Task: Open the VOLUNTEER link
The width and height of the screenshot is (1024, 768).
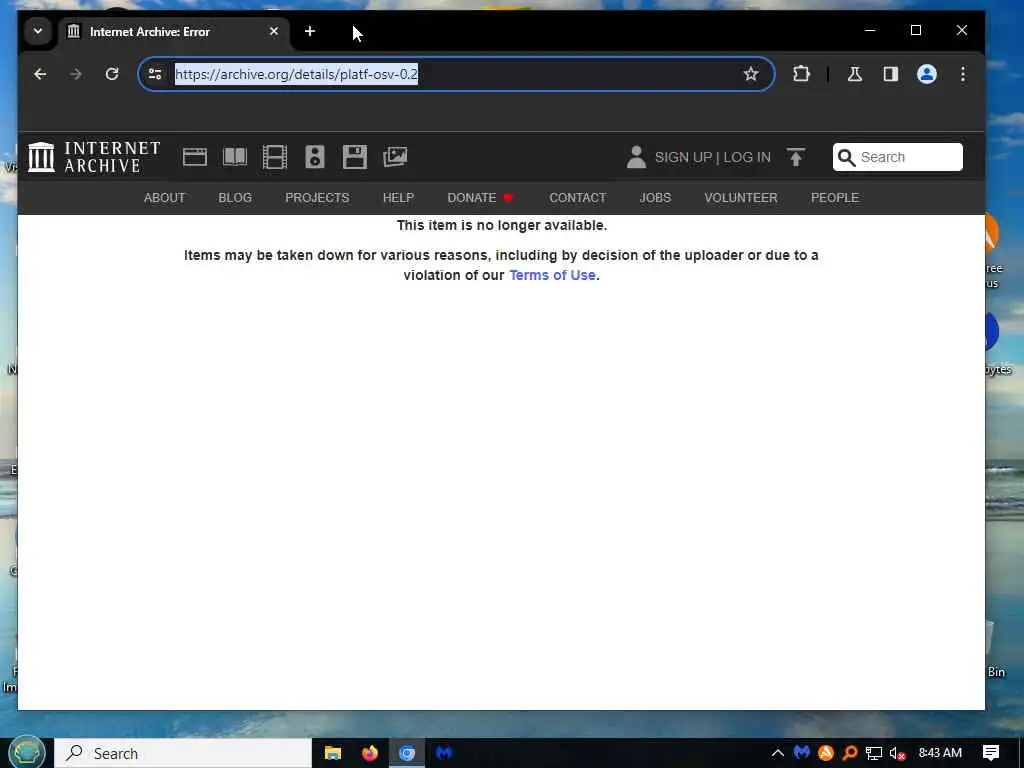Action: 741,198
